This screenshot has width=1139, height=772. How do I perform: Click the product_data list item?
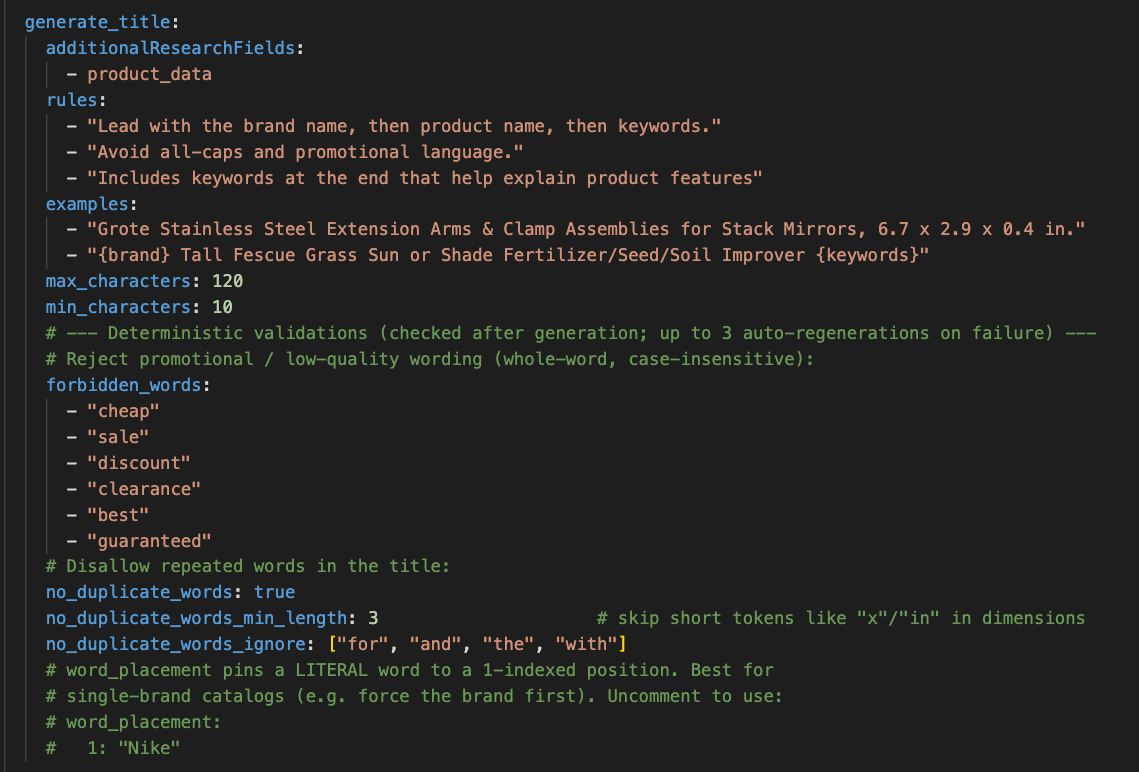pos(149,75)
